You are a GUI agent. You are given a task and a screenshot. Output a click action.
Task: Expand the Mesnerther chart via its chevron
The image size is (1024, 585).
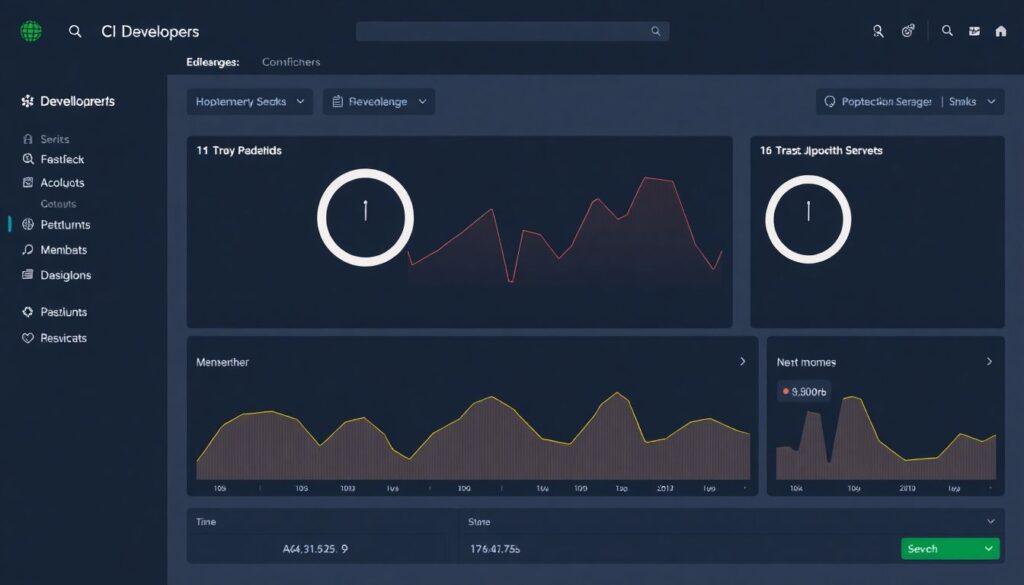point(743,362)
